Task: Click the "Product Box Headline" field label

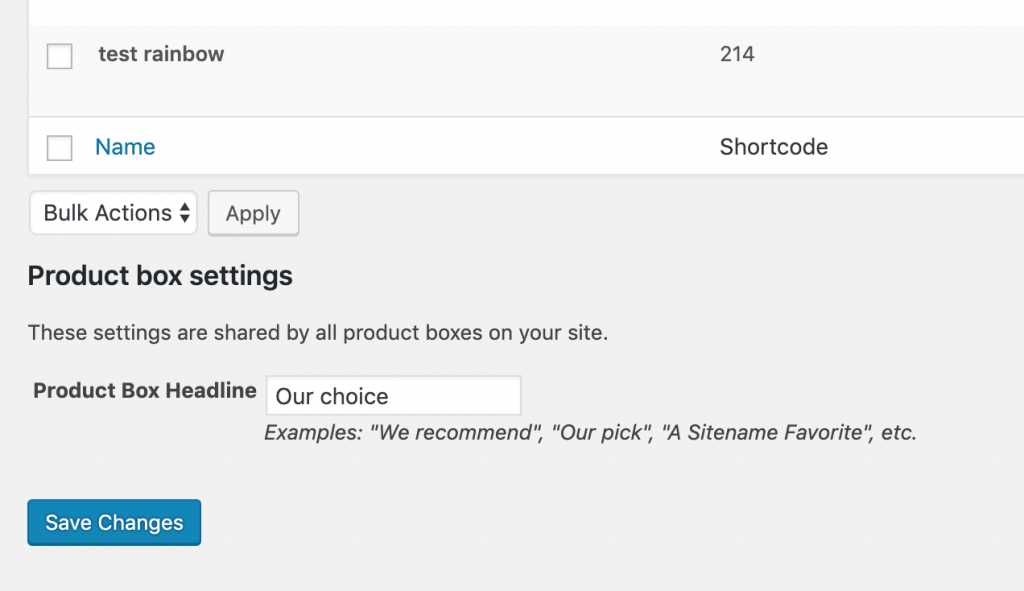Action: click(x=145, y=390)
